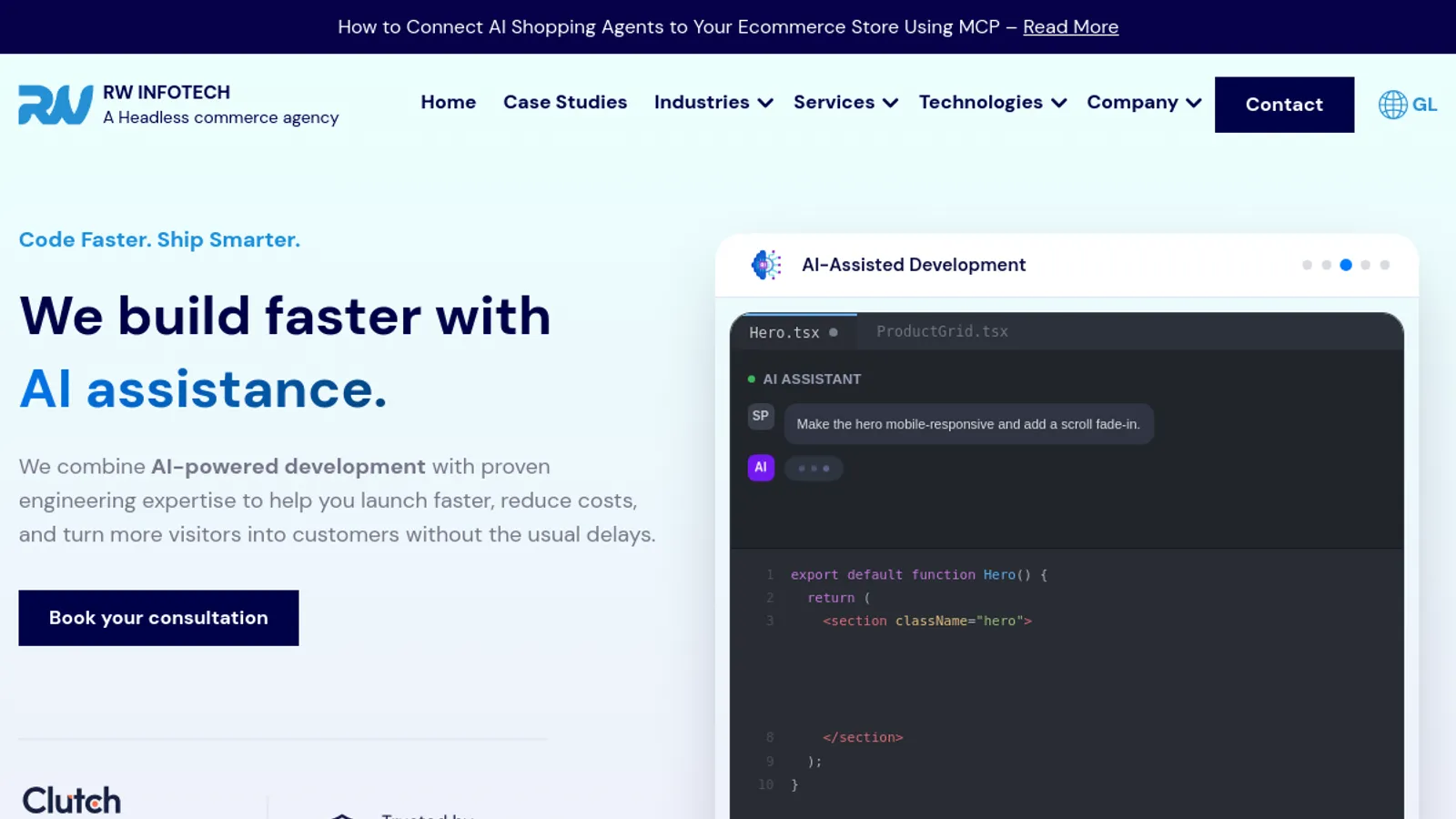This screenshot has width=1456, height=819.
Task: Click the AI ASSISTANT label
Action: (x=812, y=379)
